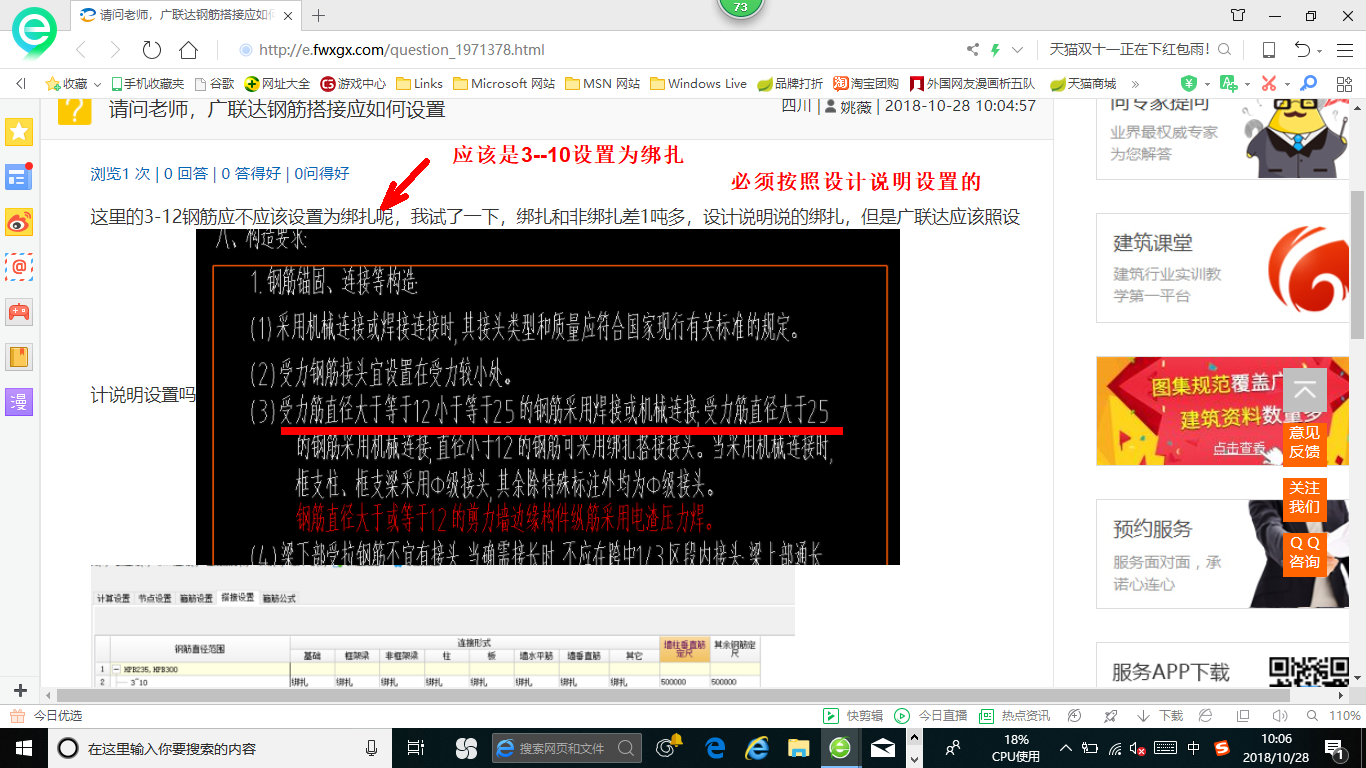This screenshot has width=1366, height=768.
Task: Reload the page with the refresh icon
Action: click(152, 50)
